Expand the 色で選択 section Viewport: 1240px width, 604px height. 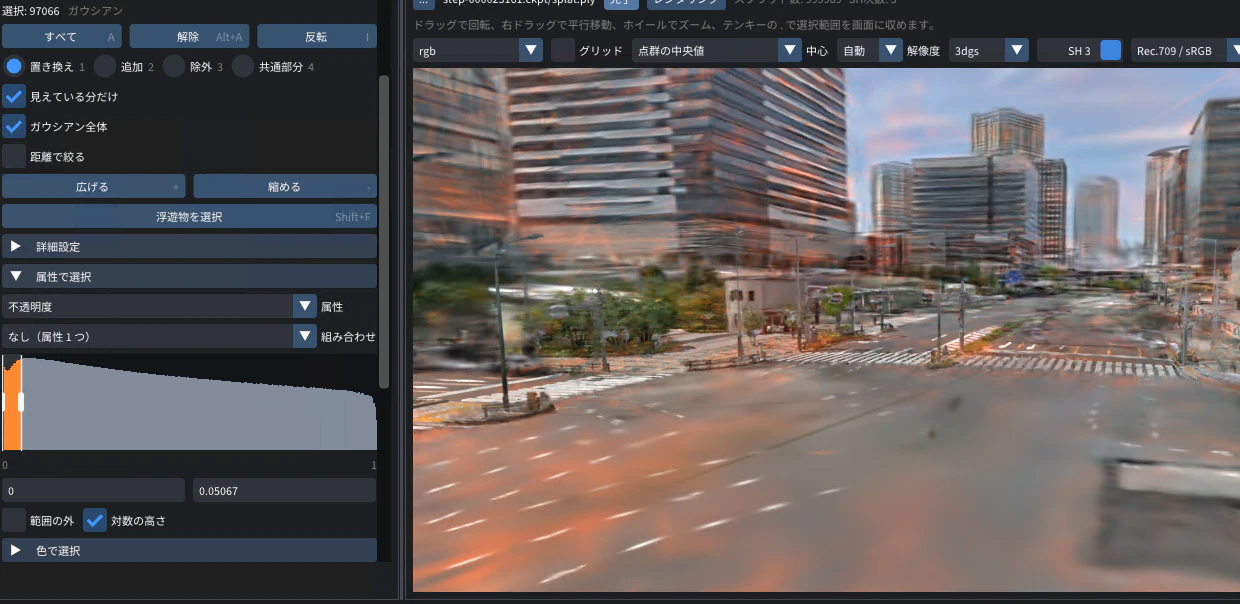[189, 550]
